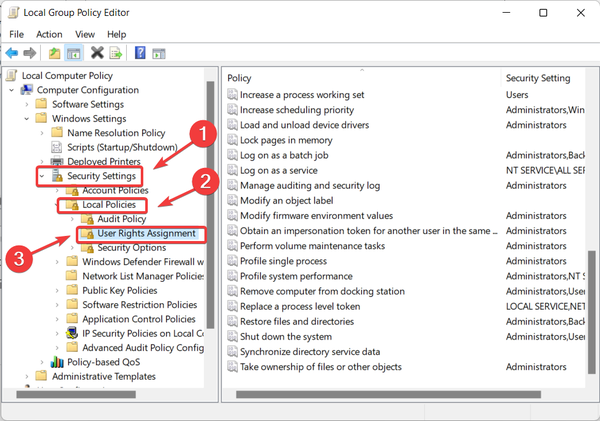Toggle Show/Hide Console Tree icon
Image resolution: width=600 pixels, height=421 pixels.
coord(73,53)
